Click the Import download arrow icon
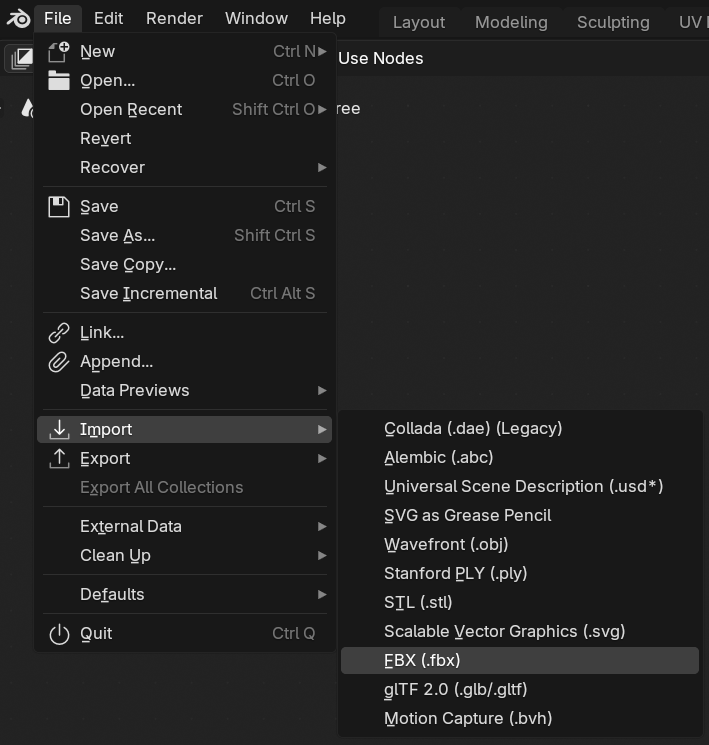Image resolution: width=709 pixels, height=745 pixels. tap(59, 430)
